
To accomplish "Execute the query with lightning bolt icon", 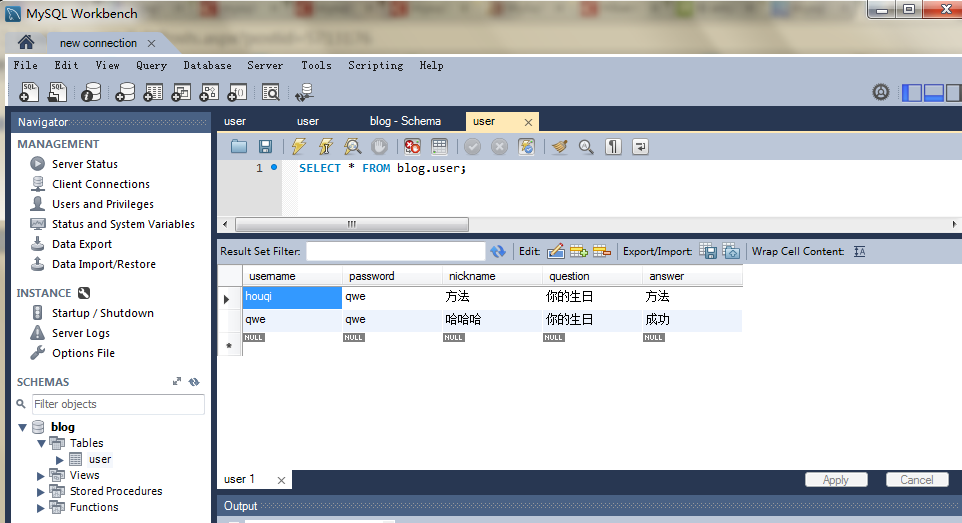I will [299, 146].
